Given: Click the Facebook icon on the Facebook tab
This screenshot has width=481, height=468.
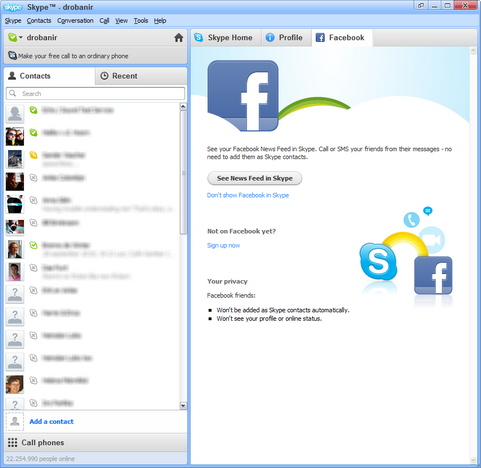Looking at the screenshot, I should [x=320, y=38].
